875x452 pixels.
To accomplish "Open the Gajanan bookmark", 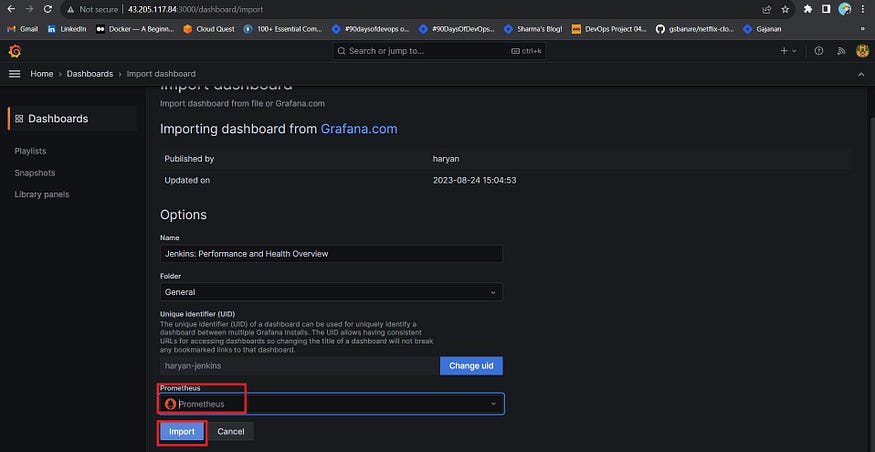I will pyautogui.click(x=762, y=29).
